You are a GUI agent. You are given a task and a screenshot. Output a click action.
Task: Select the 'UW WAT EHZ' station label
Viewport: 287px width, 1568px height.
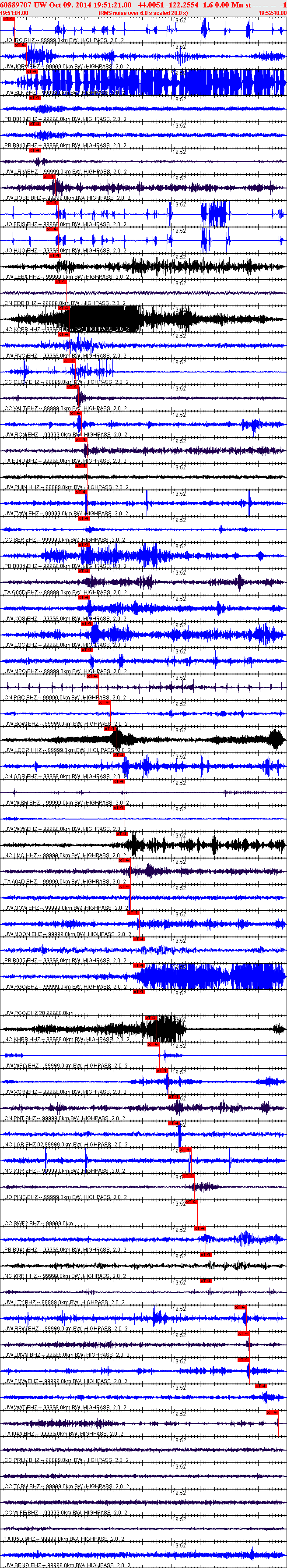[x=22, y=1407]
